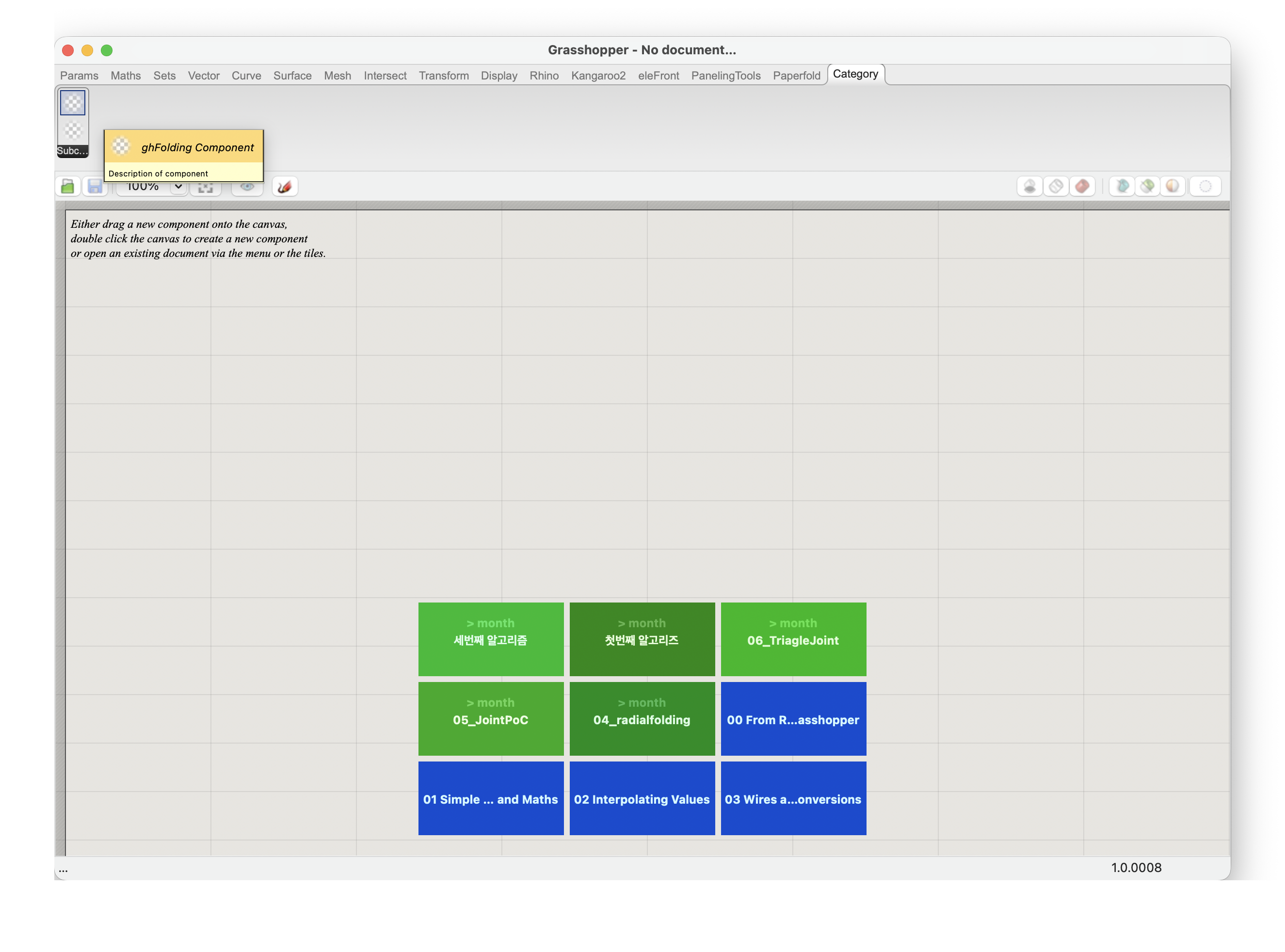Viewport: 1285px width, 952px height.
Task: Click the green open file folder icon
Action: 68,187
